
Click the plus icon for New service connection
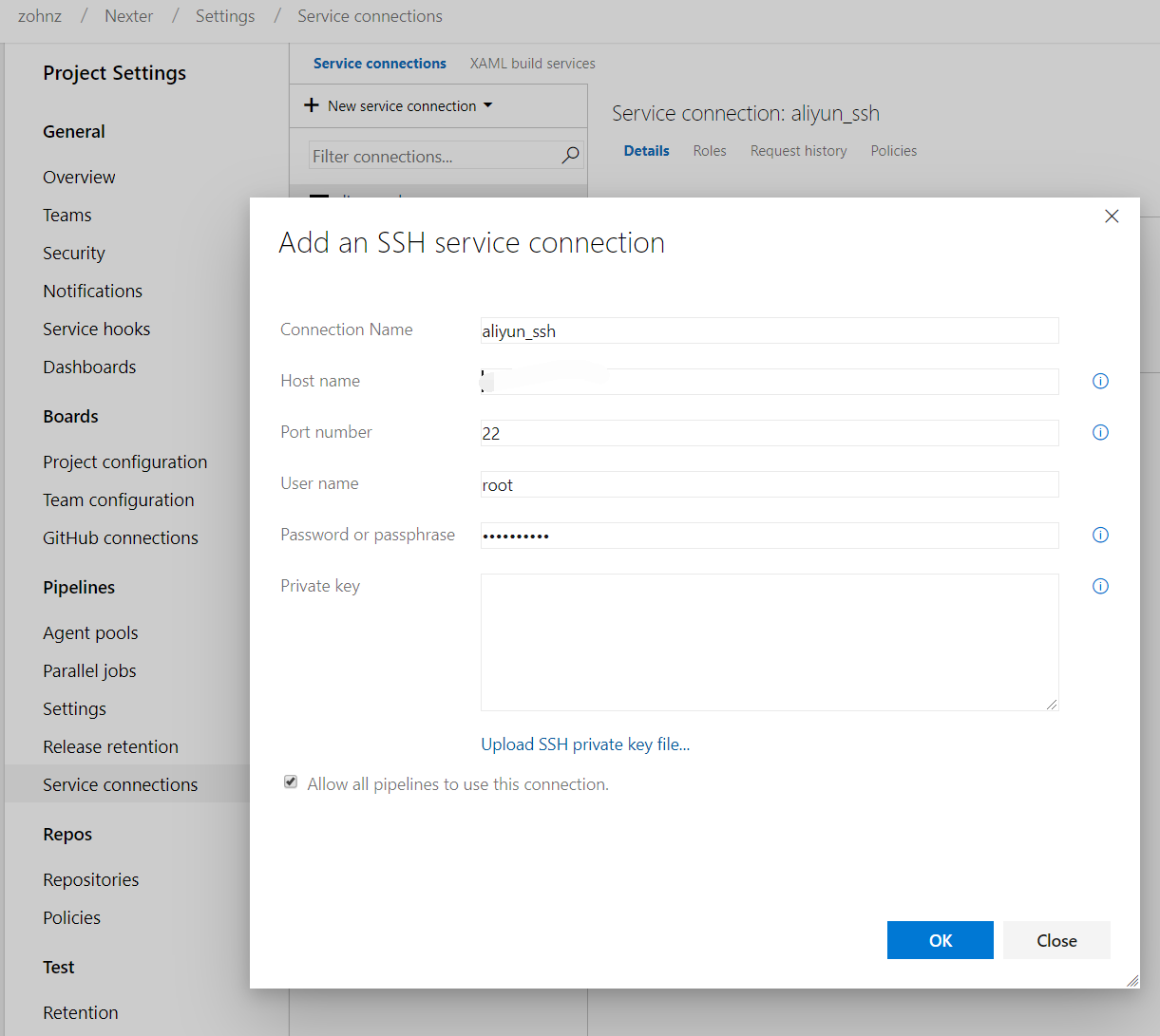[x=312, y=105]
